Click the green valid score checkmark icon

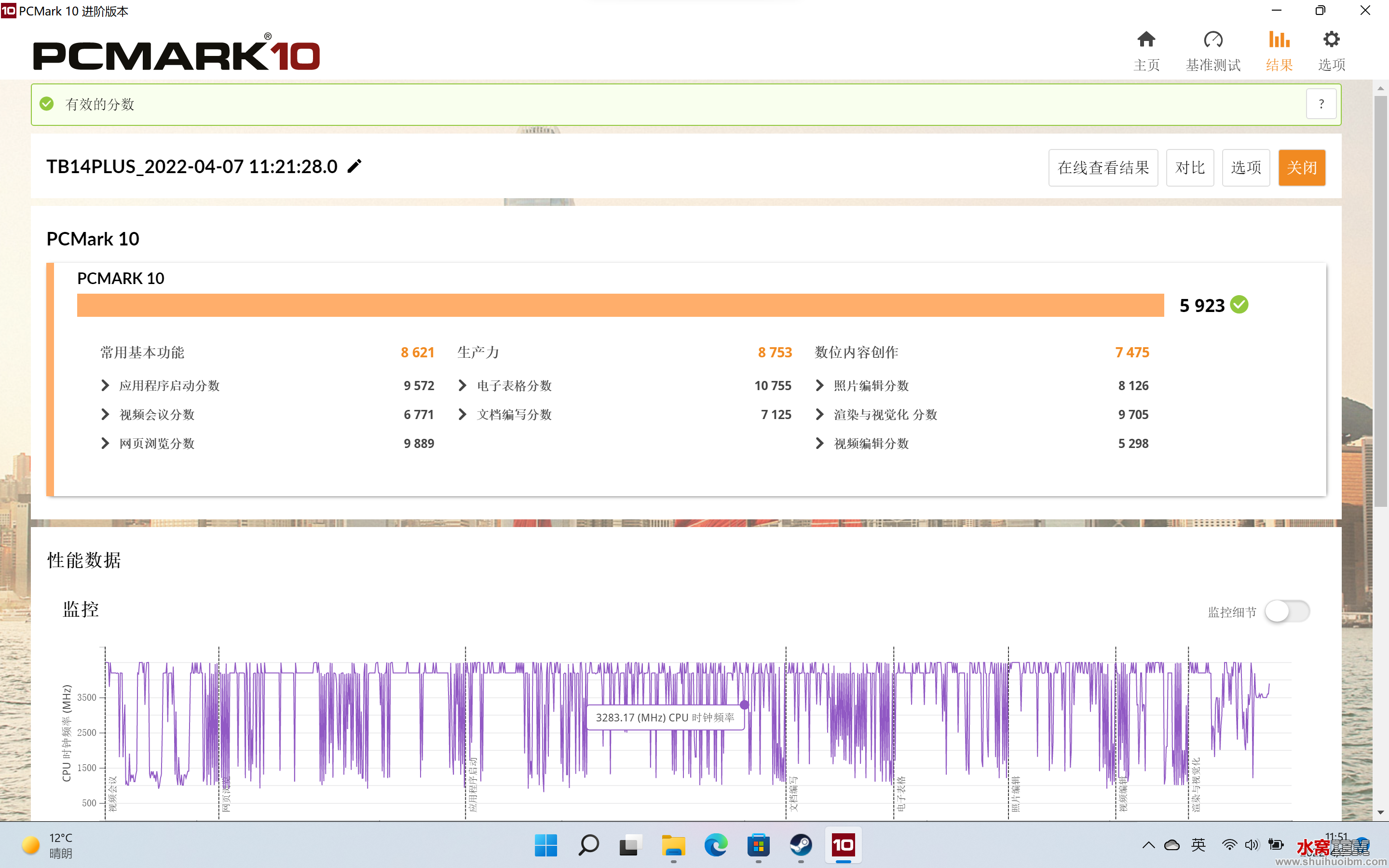tap(46, 104)
